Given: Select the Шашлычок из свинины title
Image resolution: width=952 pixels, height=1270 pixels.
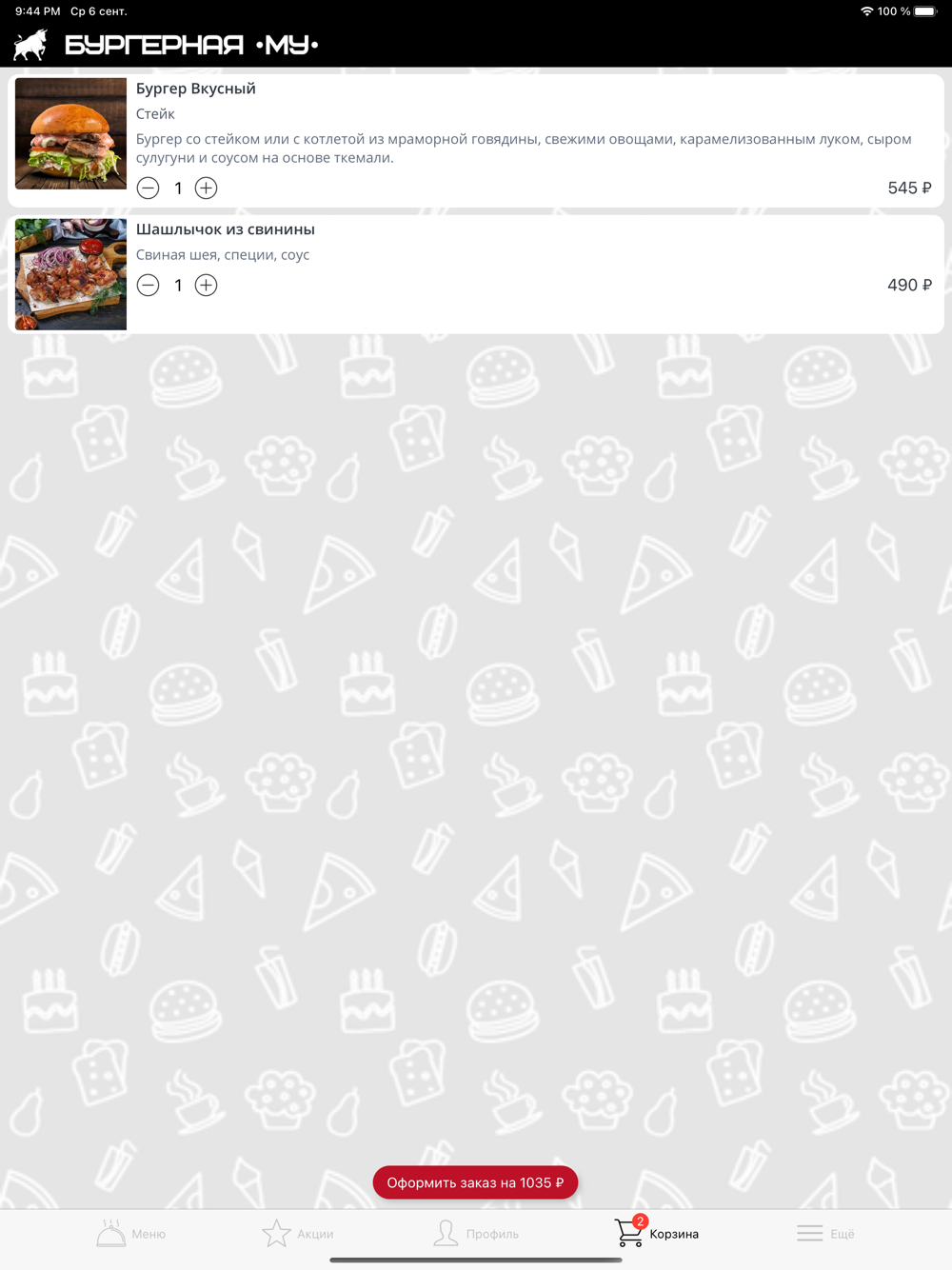Looking at the screenshot, I should [x=226, y=229].
